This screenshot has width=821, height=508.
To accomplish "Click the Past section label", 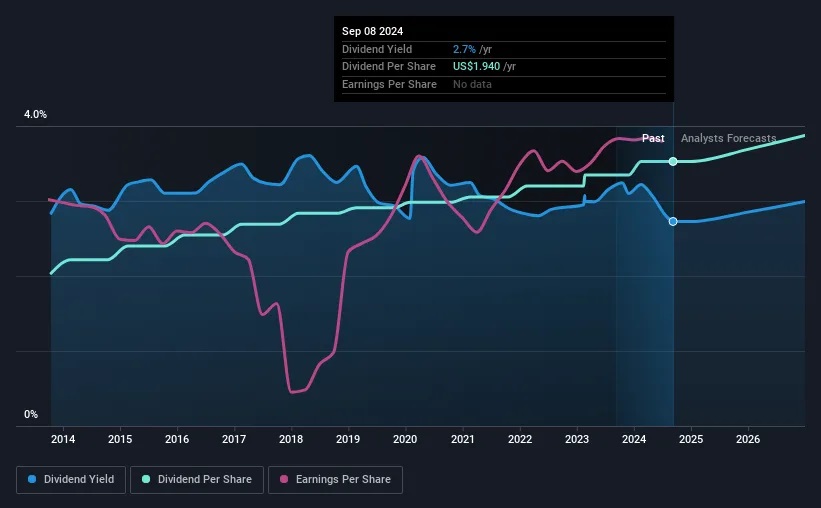I will pos(653,139).
